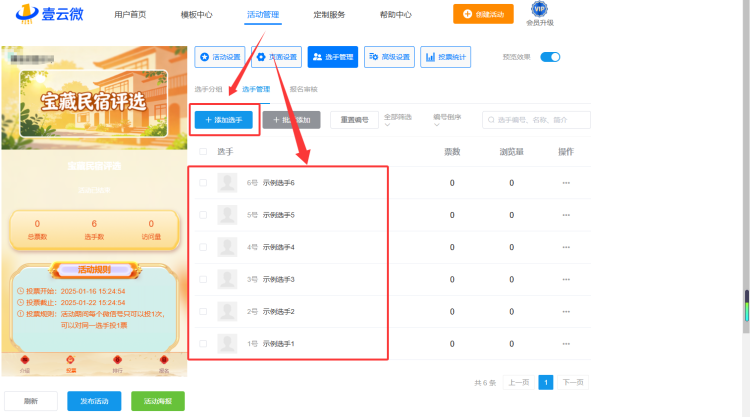This screenshot has height=417, width=750.
Task: Focus the 选手编号 search input field
Action: pyautogui.click(x=536, y=120)
